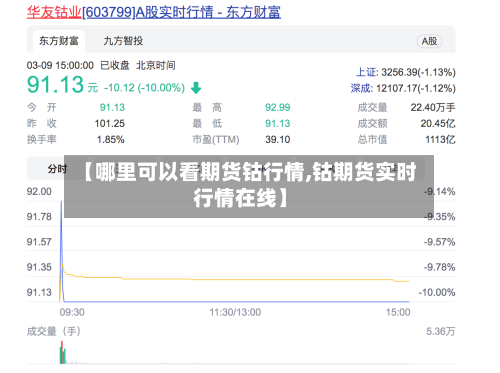Switch to the 九方智投 tab

point(123,41)
